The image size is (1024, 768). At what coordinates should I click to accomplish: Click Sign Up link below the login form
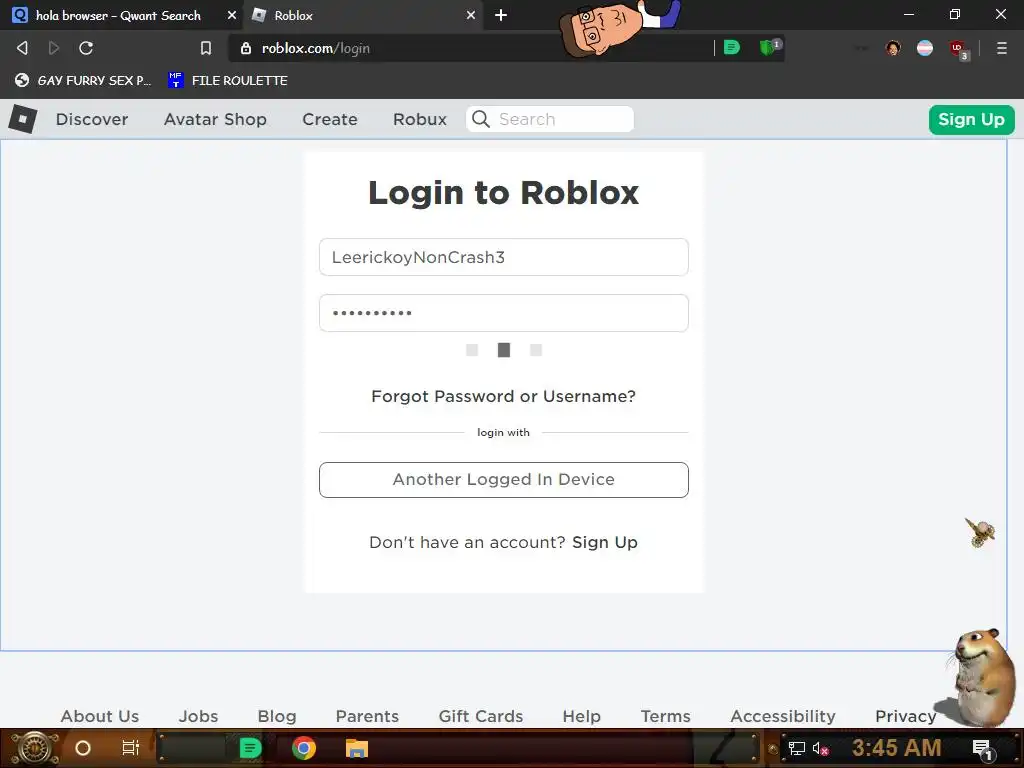605,542
